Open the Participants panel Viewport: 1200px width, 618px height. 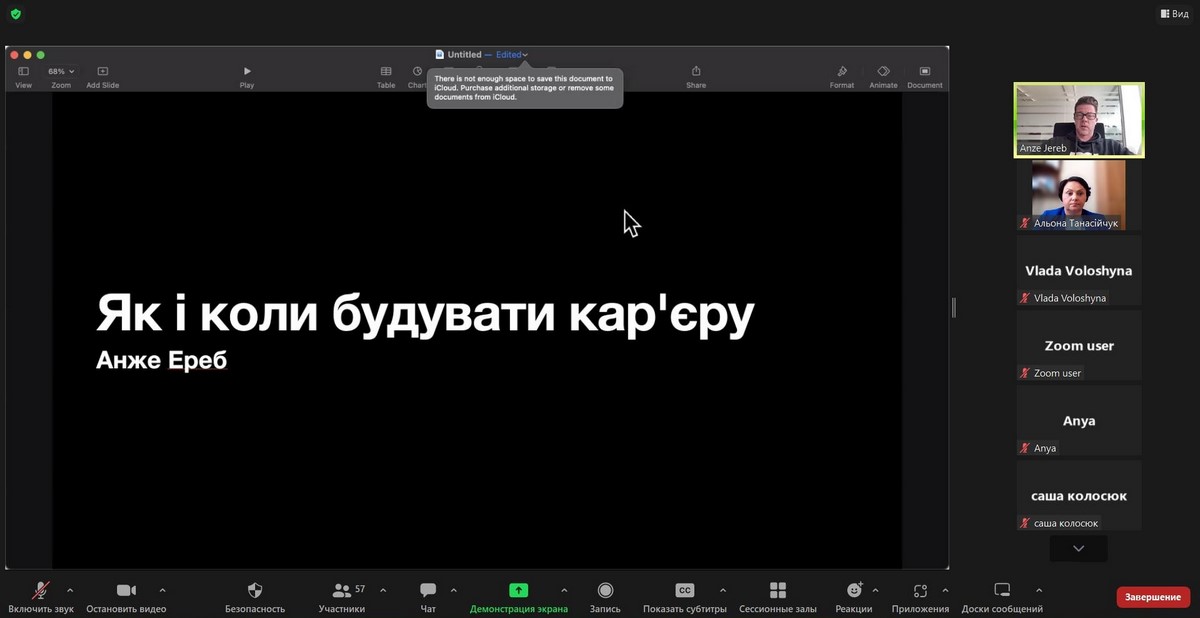tap(342, 590)
